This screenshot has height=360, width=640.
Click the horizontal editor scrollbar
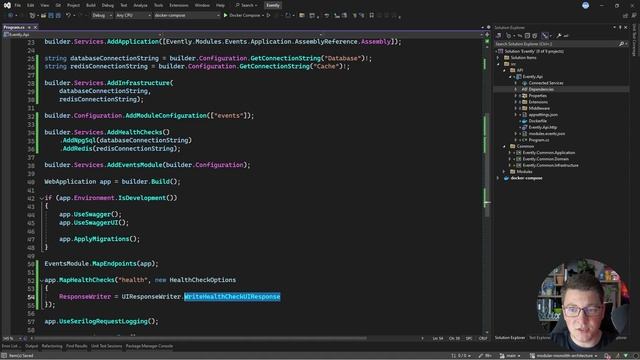coord(200,338)
